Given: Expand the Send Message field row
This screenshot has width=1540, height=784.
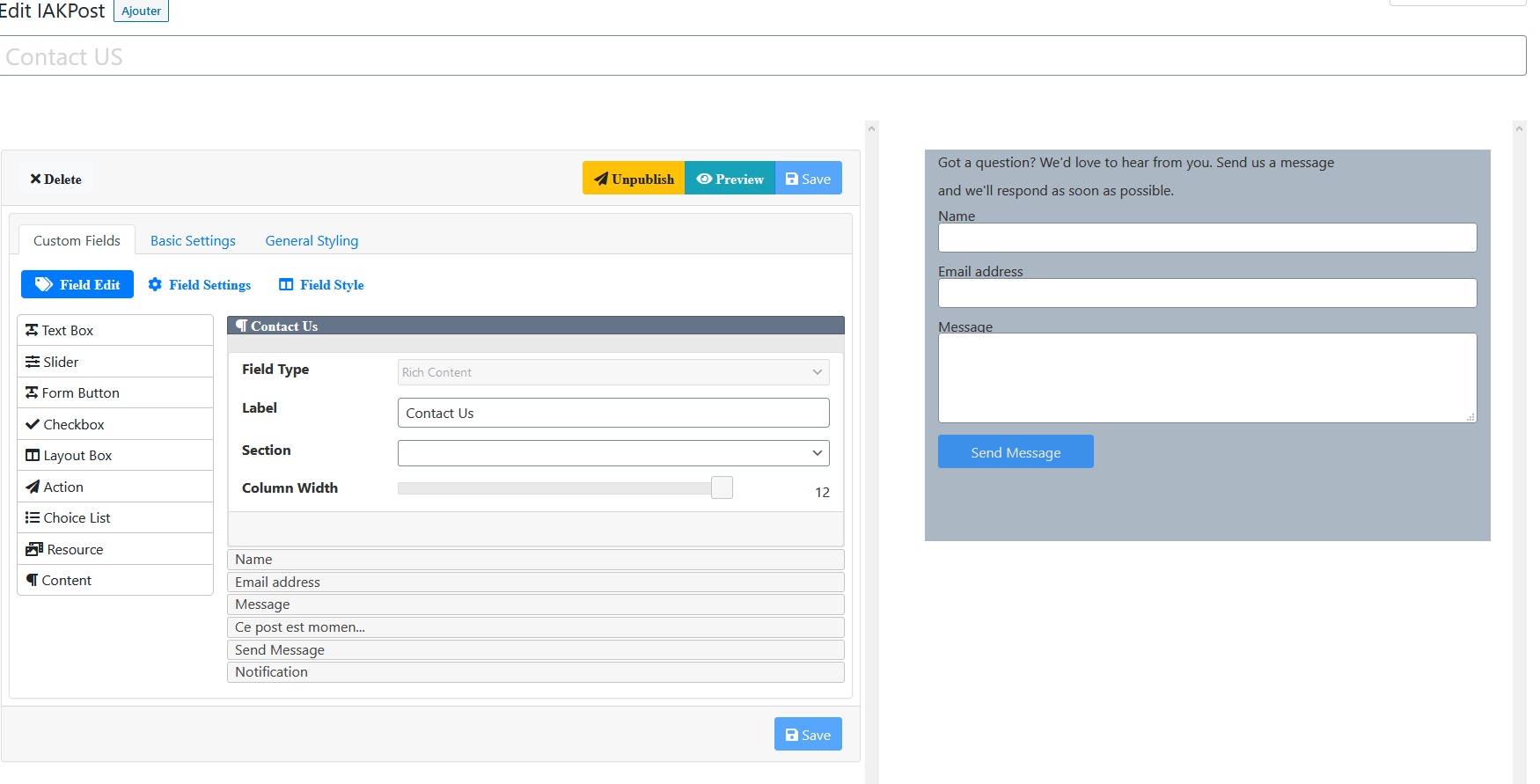Looking at the screenshot, I should tap(535, 649).
